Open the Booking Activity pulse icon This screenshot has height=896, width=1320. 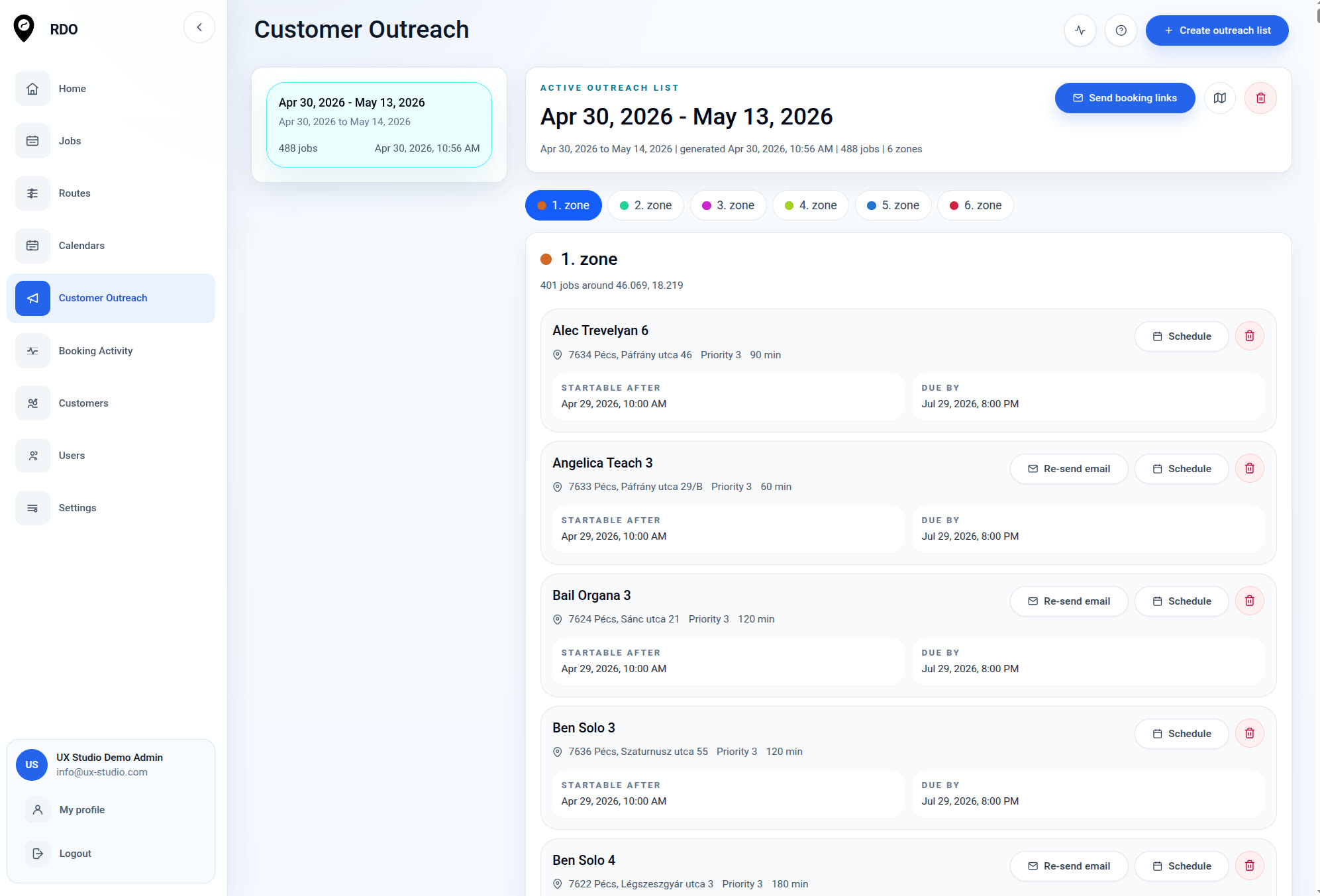coord(32,351)
